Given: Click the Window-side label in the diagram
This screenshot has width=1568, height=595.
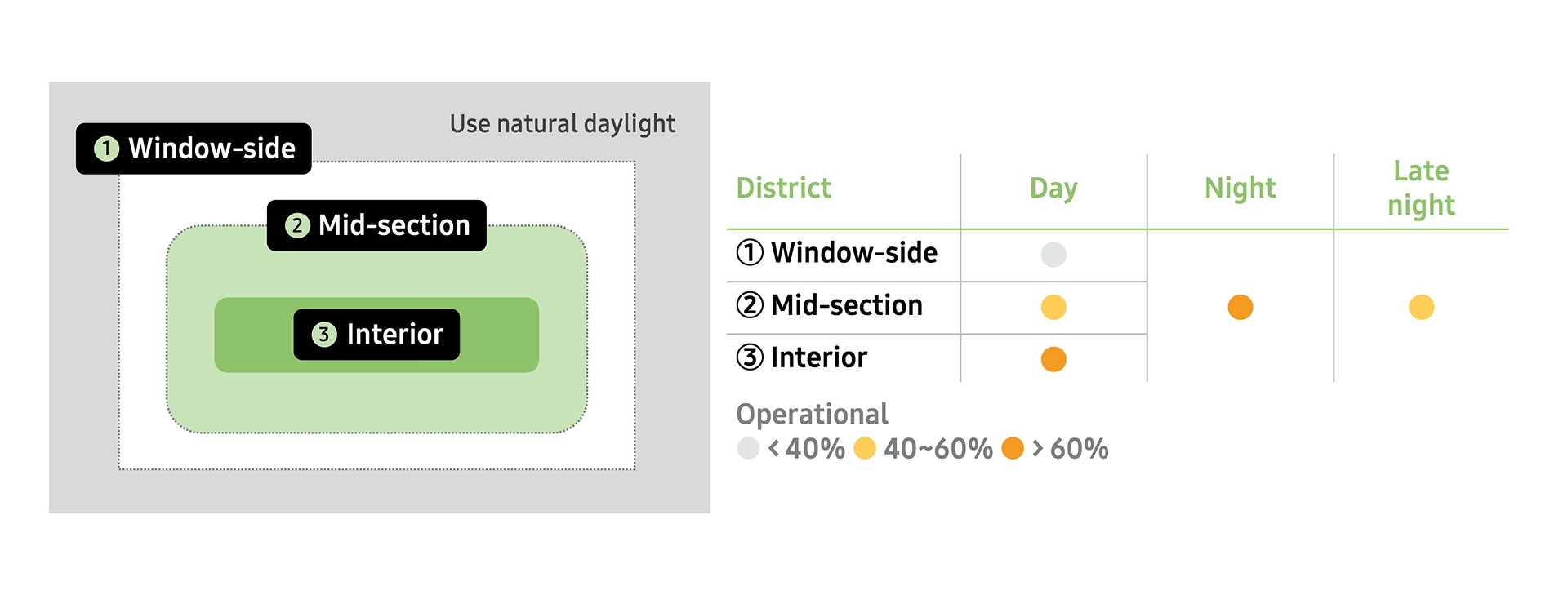Looking at the screenshot, I should click(211, 149).
